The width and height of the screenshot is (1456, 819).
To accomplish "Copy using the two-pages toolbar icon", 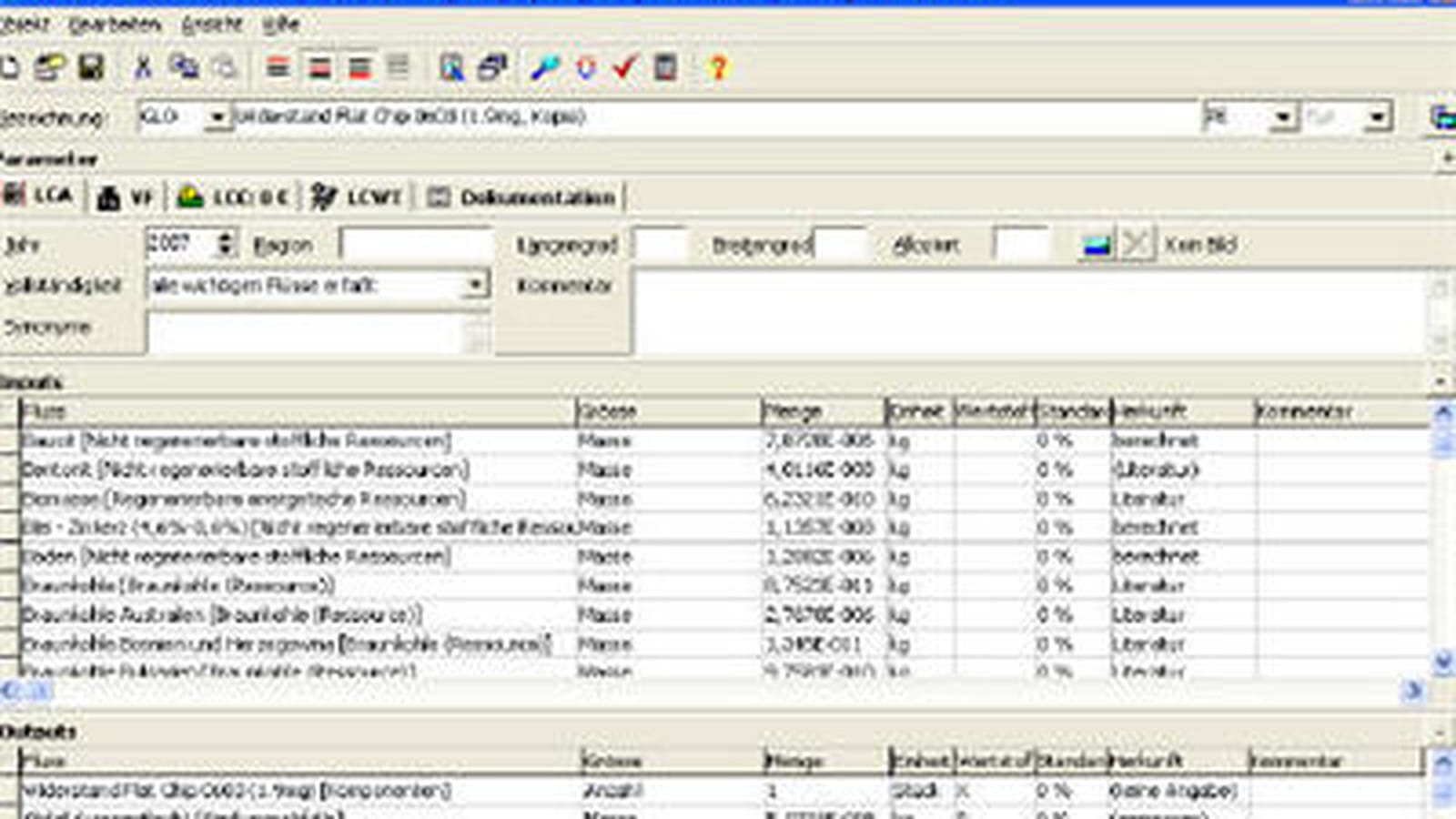I will point(185,67).
